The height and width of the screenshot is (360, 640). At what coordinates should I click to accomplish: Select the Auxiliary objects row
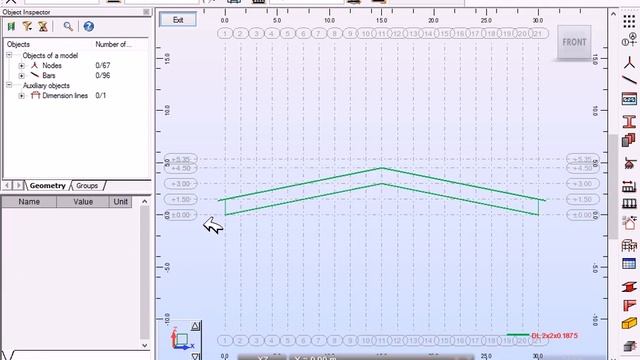tap(46, 86)
